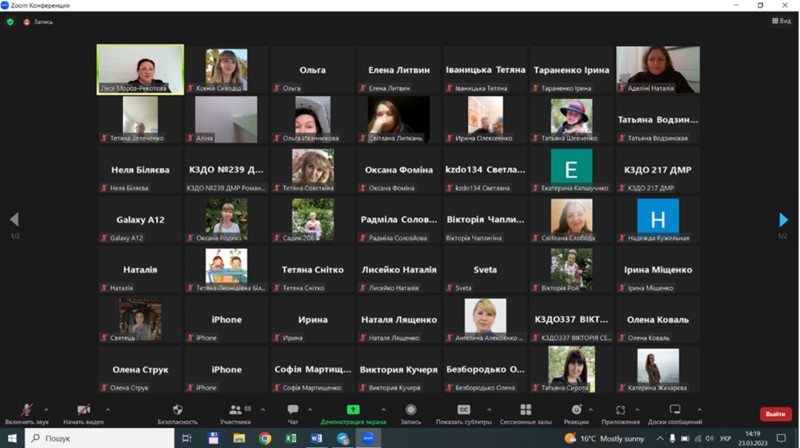Open the Chat (Чат) bubble icon
Screen dimensions: 800x448
click(293, 410)
